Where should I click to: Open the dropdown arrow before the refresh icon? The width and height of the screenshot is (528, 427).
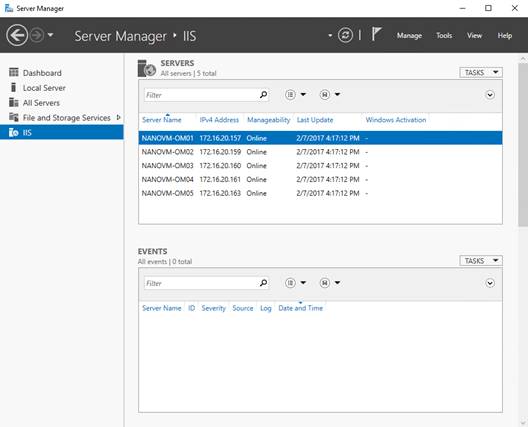click(x=330, y=35)
